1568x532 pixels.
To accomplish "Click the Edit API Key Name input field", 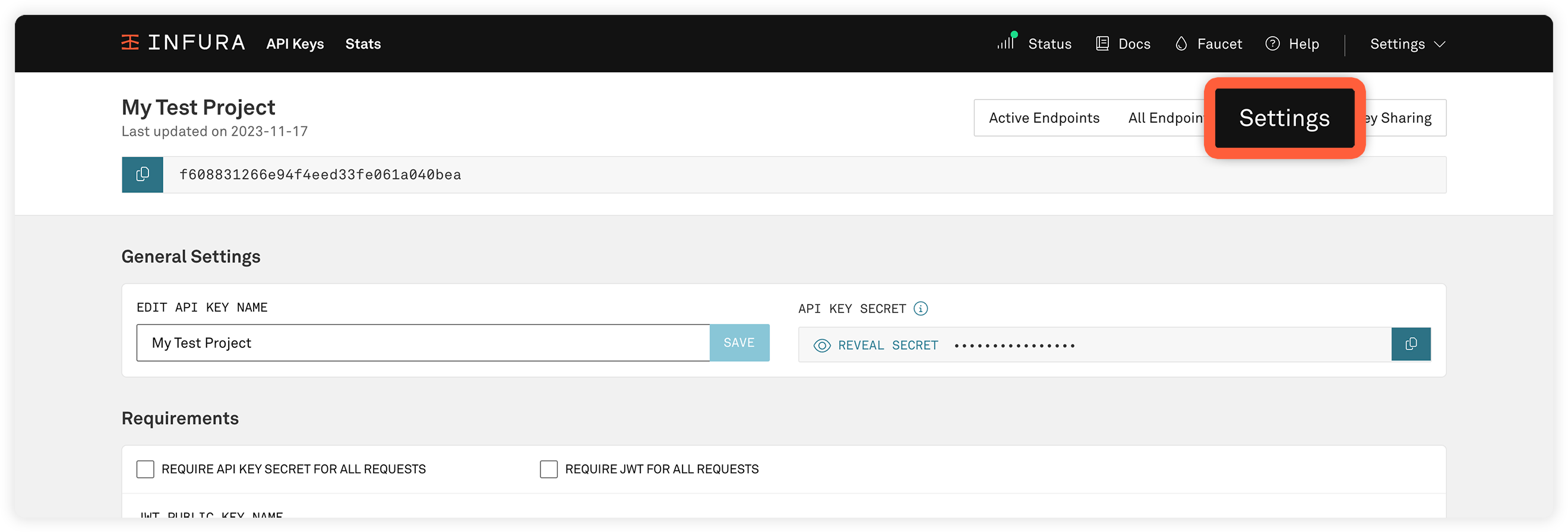I will pyautogui.click(x=423, y=343).
